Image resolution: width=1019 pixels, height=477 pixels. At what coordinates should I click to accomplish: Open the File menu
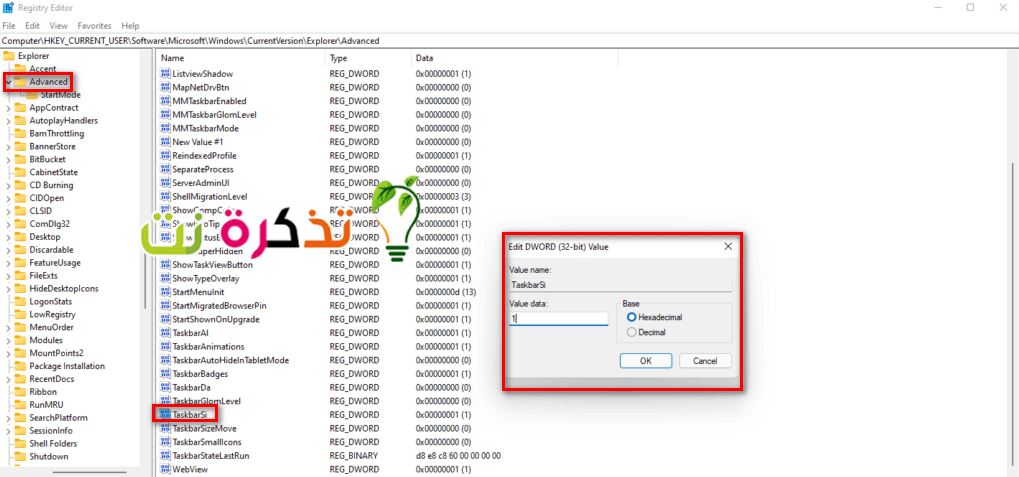click(x=9, y=26)
